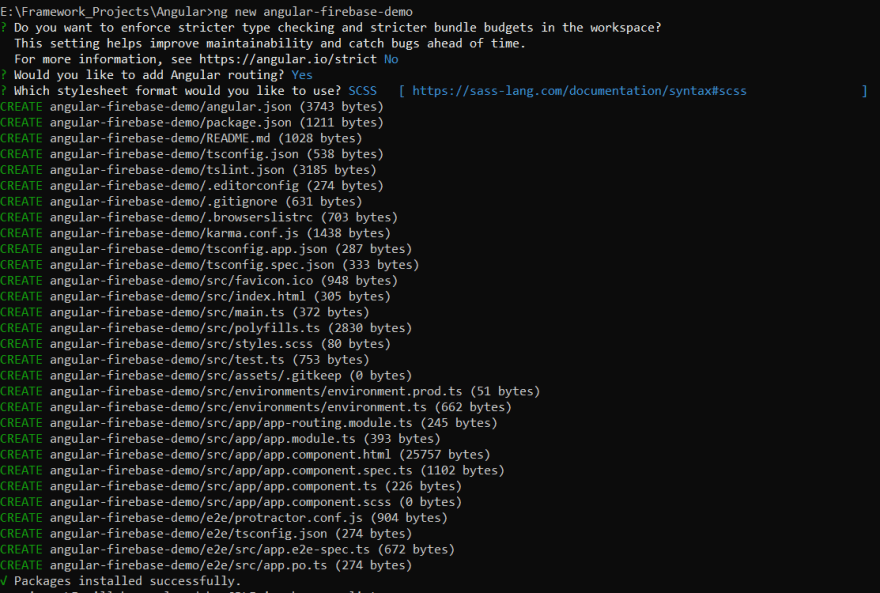Click the styles.scss file line
Screen dimensions: 880x593
click(x=195, y=344)
